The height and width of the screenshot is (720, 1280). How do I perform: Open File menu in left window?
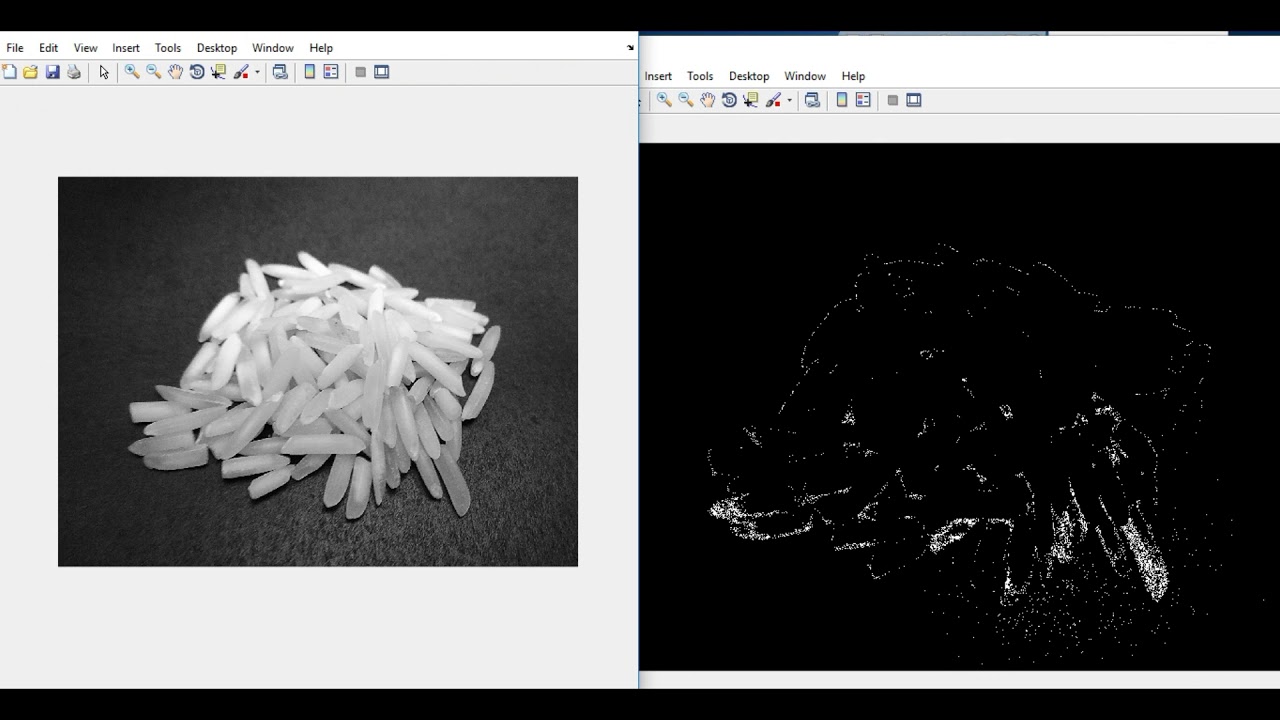click(x=15, y=48)
